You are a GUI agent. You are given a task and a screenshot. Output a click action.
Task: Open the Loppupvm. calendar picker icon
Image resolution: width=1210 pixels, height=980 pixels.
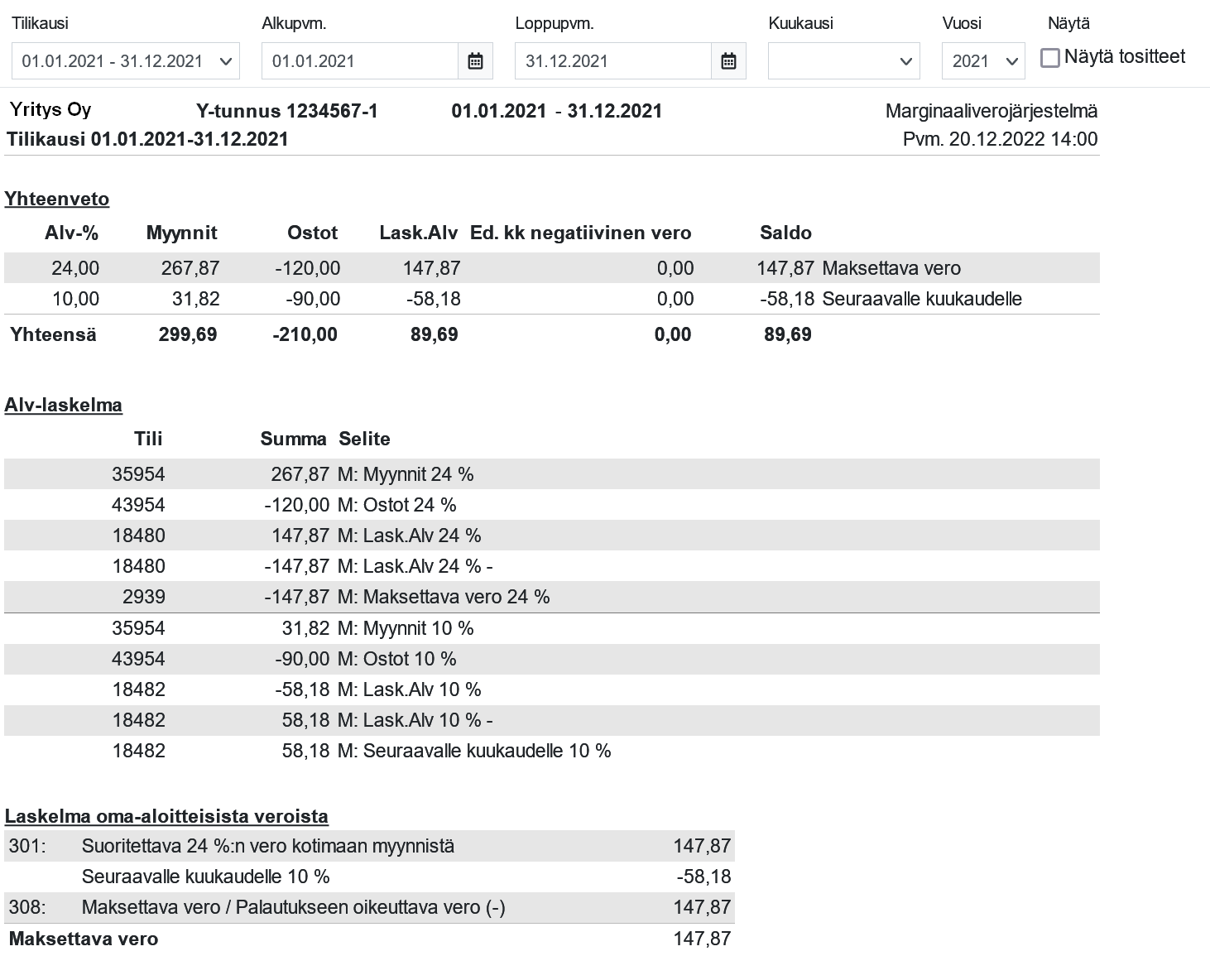point(728,61)
